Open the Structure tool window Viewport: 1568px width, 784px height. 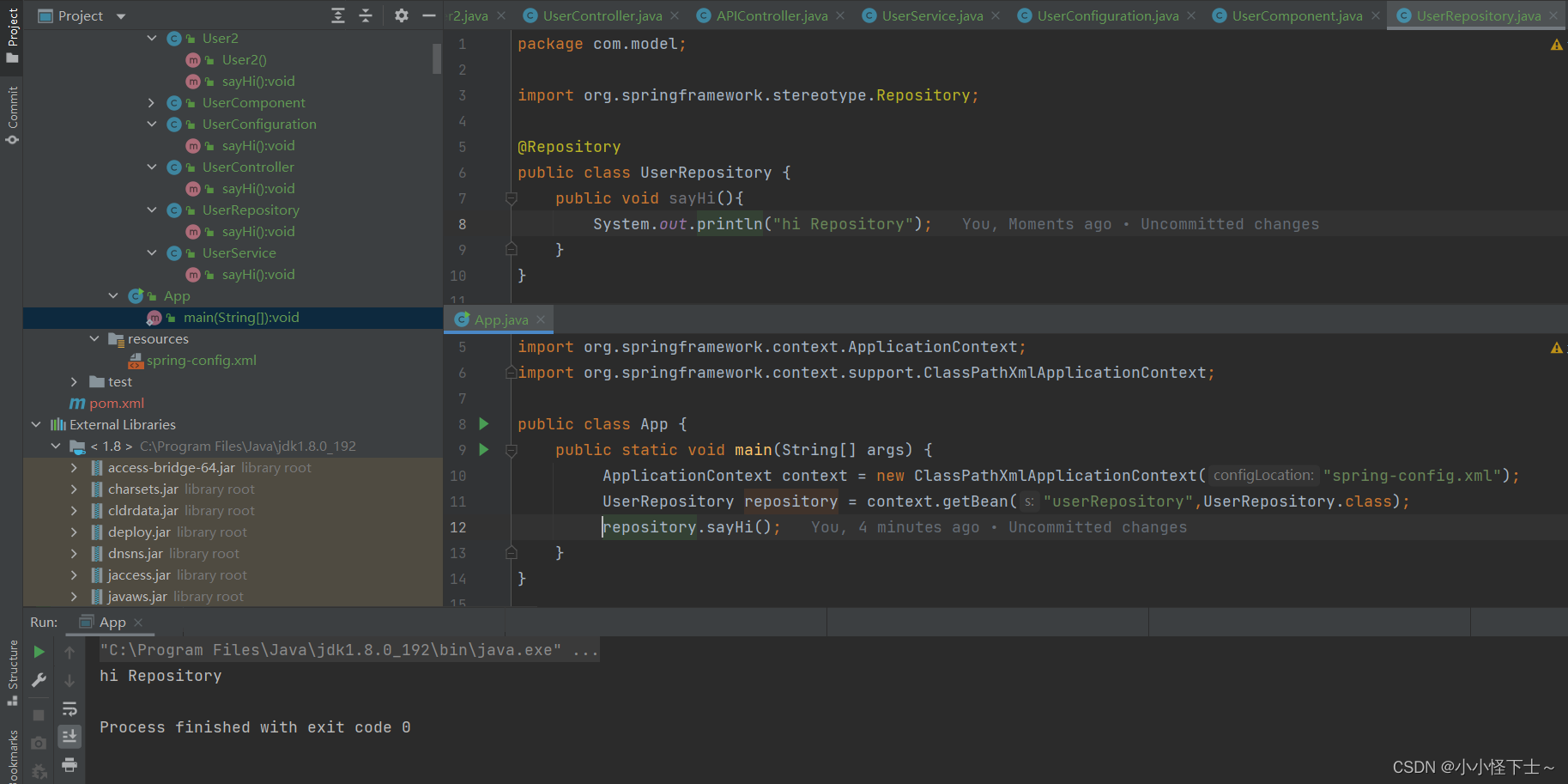tap(12, 672)
